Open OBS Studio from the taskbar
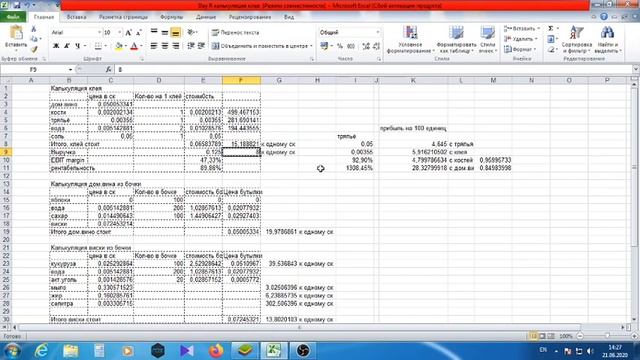This screenshot has height=360, width=640. (x=303, y=351)
